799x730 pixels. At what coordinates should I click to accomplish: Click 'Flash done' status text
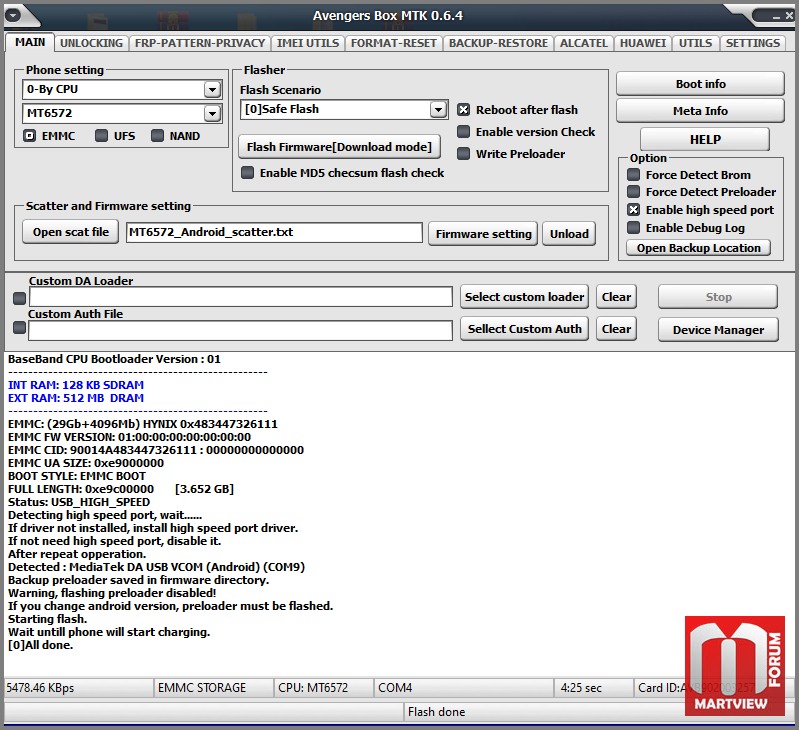click(436, 712)
